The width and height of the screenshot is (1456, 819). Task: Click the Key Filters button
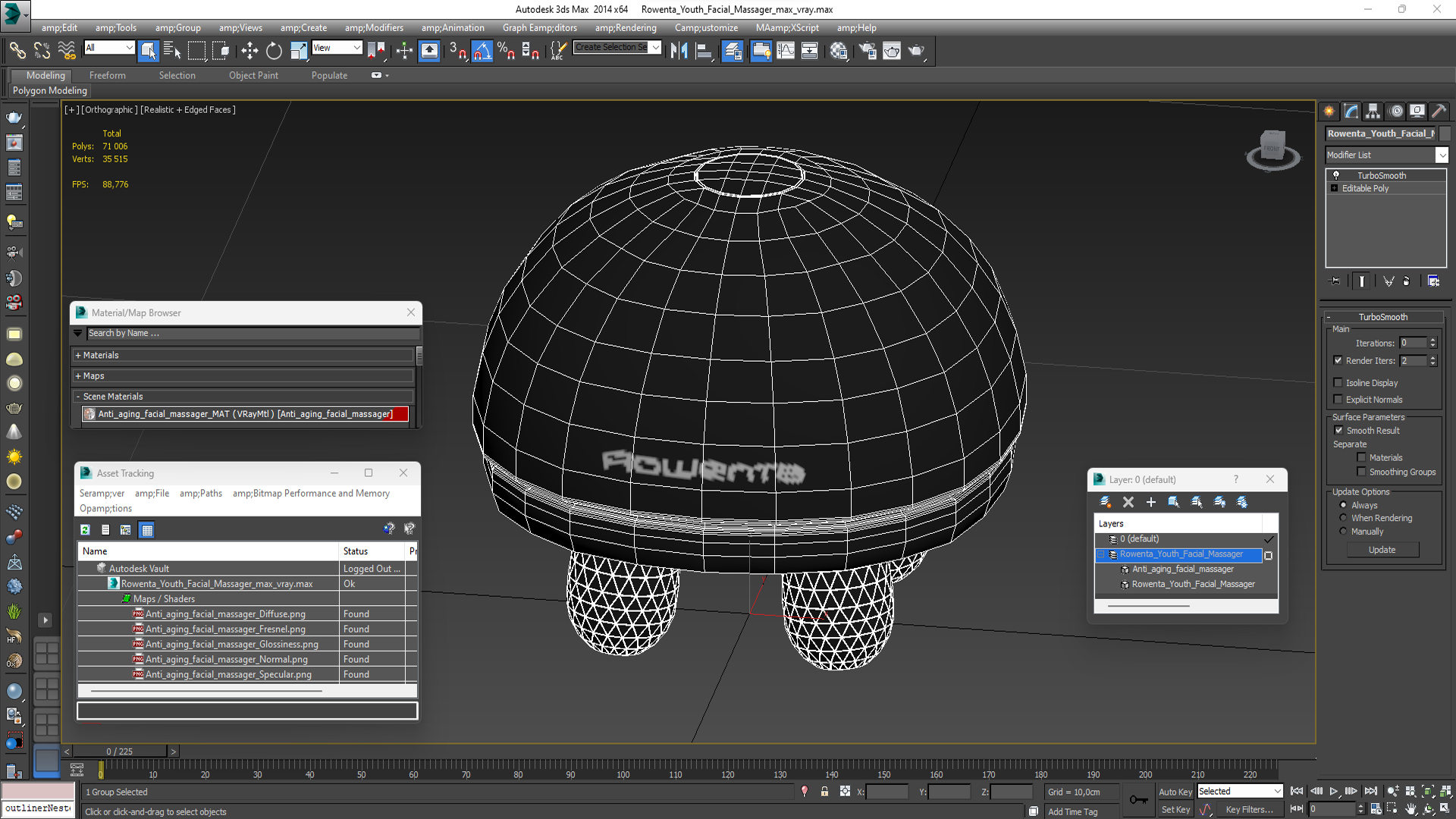click(1249, 810)
